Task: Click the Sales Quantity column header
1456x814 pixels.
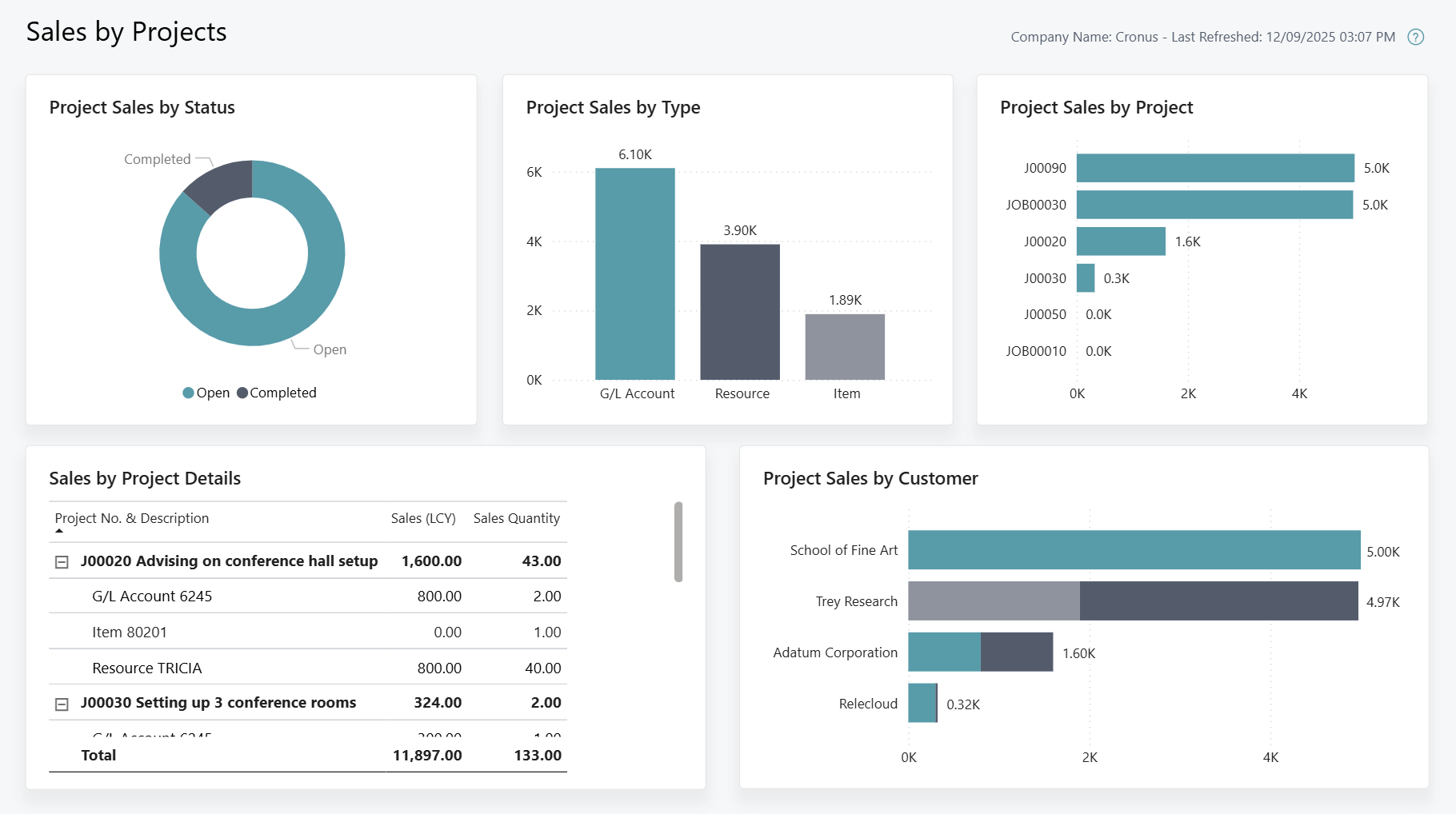Action: pos(516,518)
